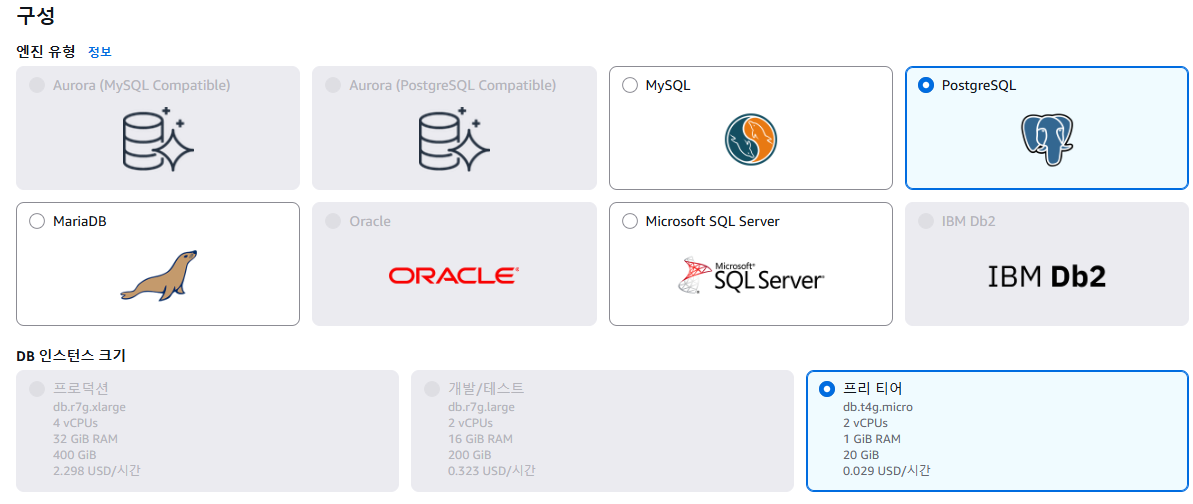
Task: Click the MariaDB seal logo
Action: [x=158, y=275]
